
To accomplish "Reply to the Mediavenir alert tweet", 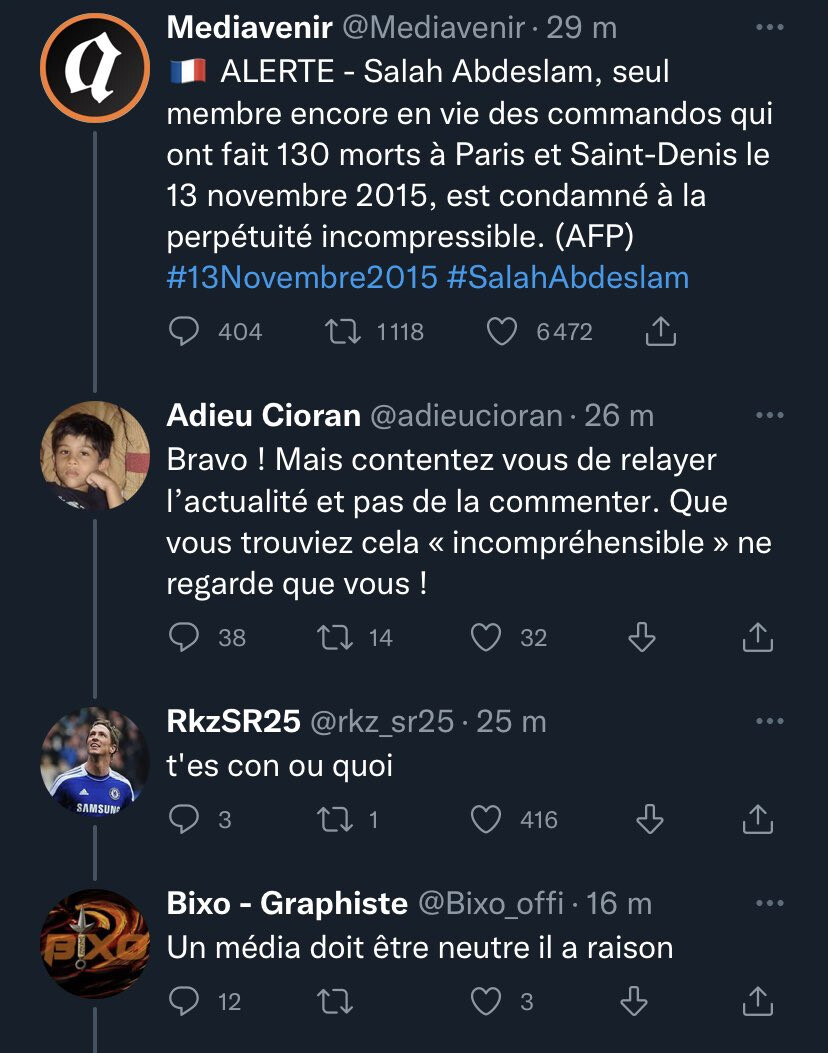I will point(184,331).
